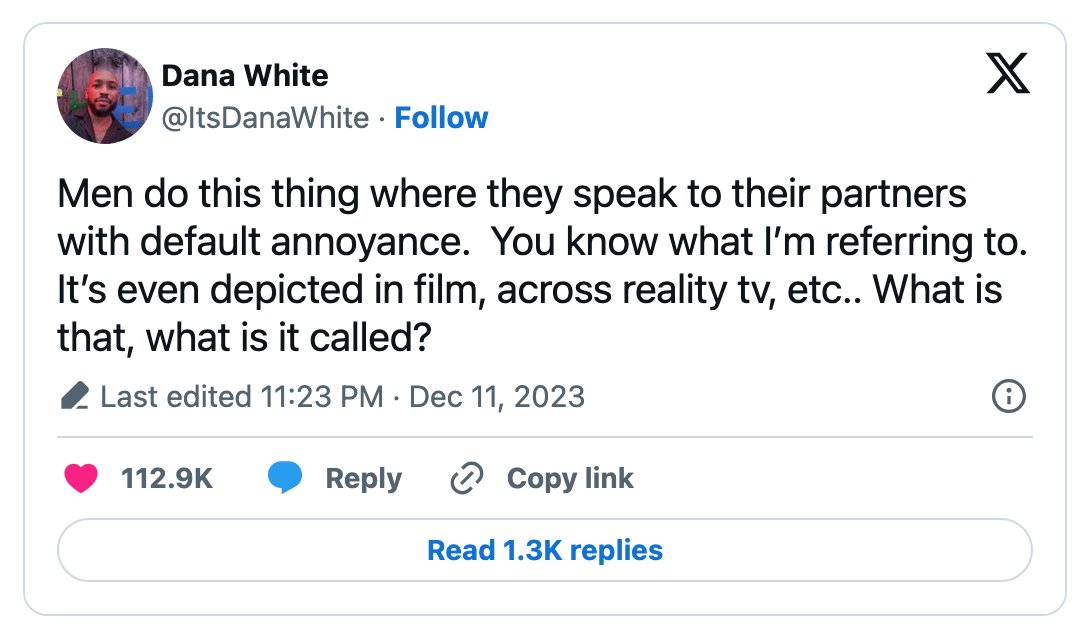
Task: Click the text "what is it called?"
Action: (289, 338)
